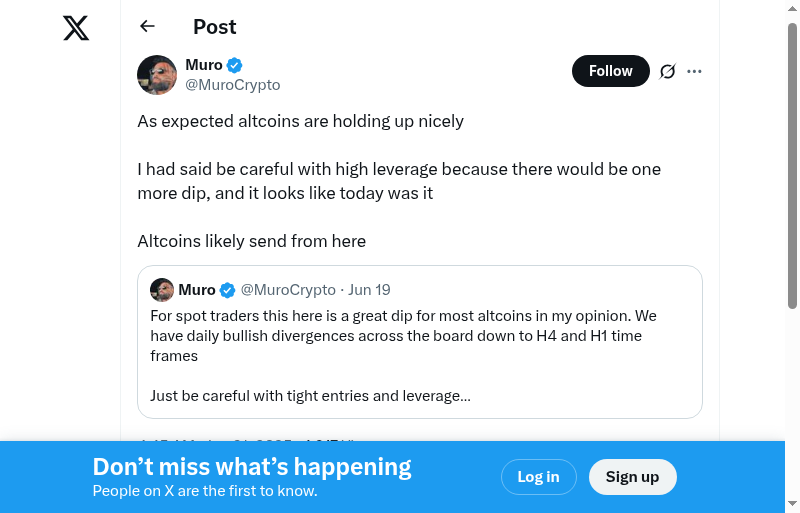Click the Post page heading
800x513 pixels.
pos(215,27)
